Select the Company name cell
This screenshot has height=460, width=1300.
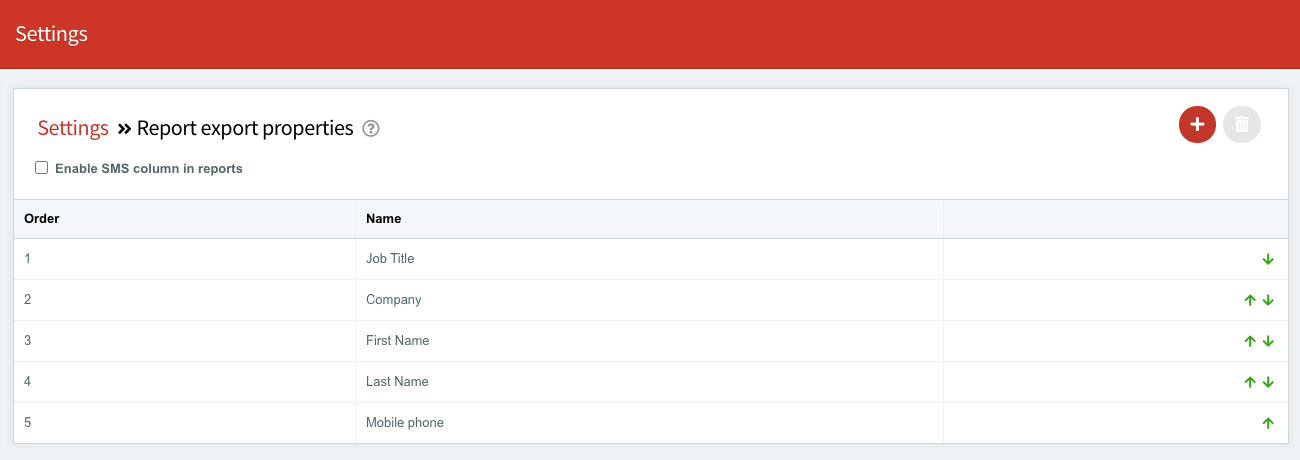point(649,300)
